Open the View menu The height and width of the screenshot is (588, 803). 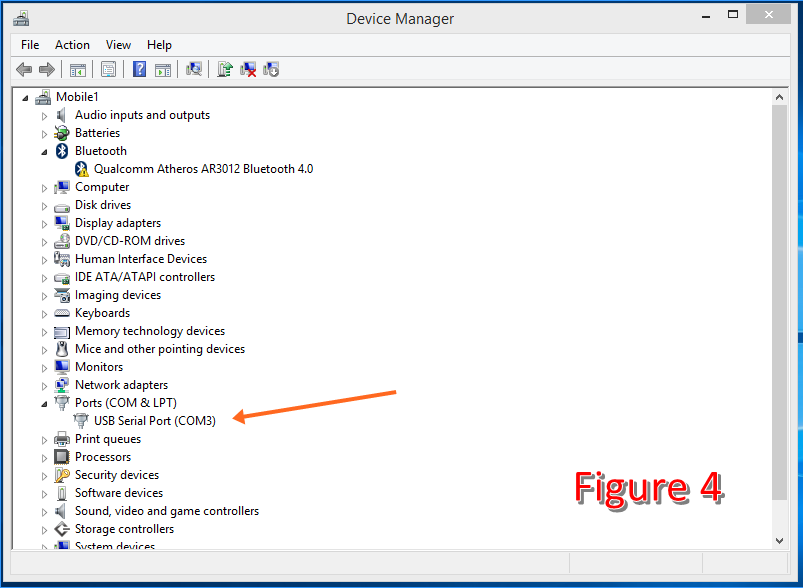(118, 45)
